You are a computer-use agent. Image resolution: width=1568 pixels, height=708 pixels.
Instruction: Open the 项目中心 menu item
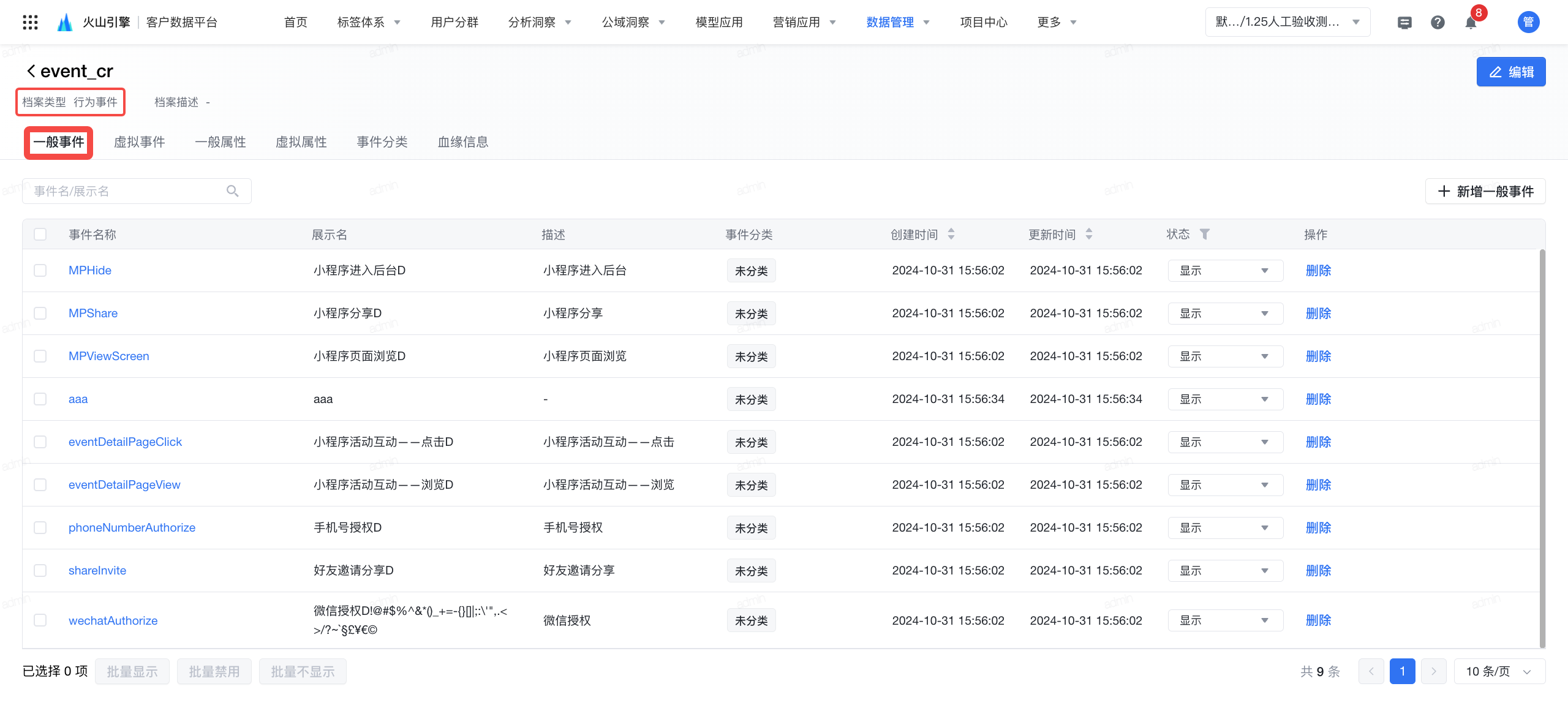[x=984, y=22]
